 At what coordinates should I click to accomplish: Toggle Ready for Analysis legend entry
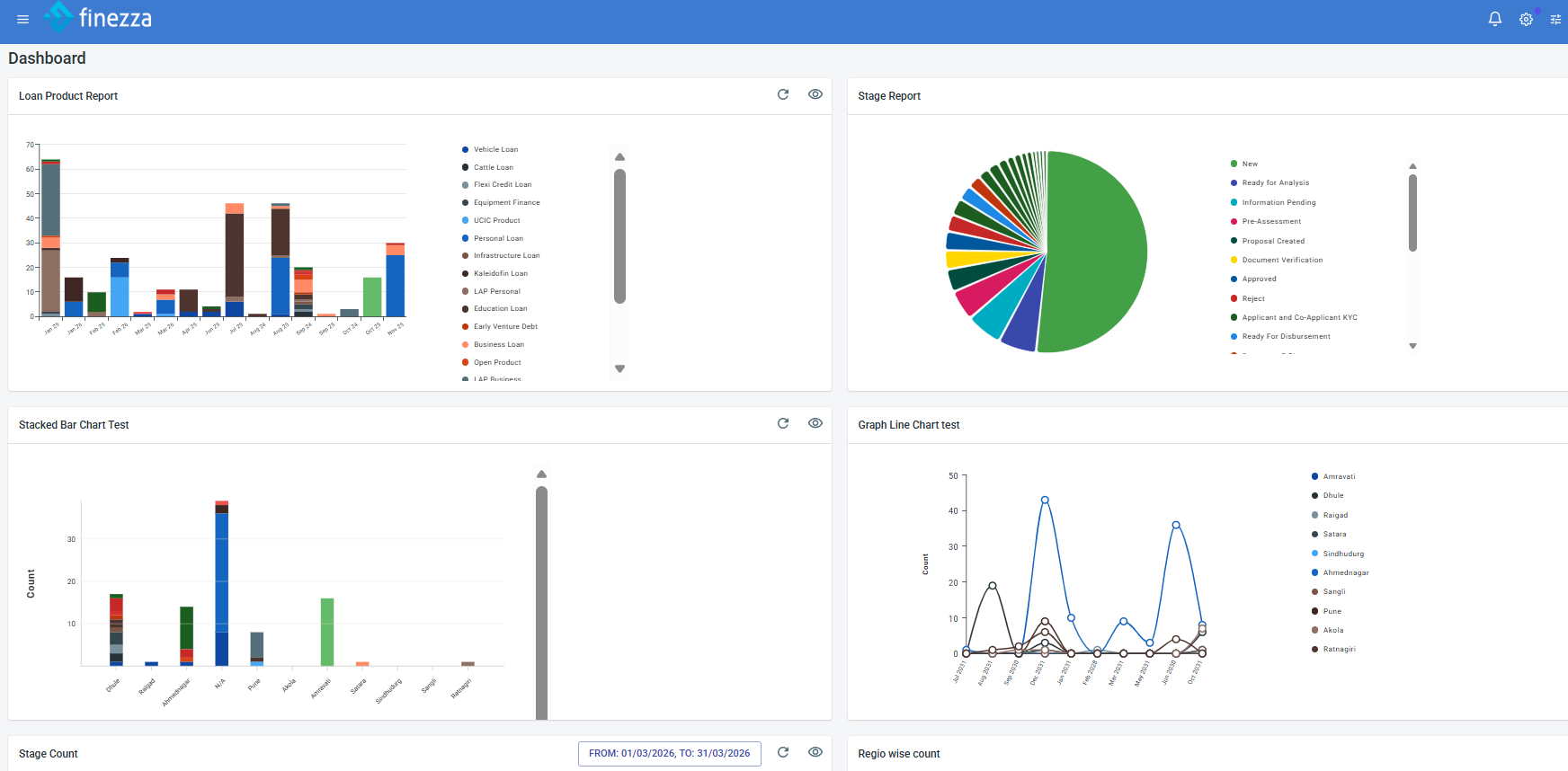[x=1270, y=183]
